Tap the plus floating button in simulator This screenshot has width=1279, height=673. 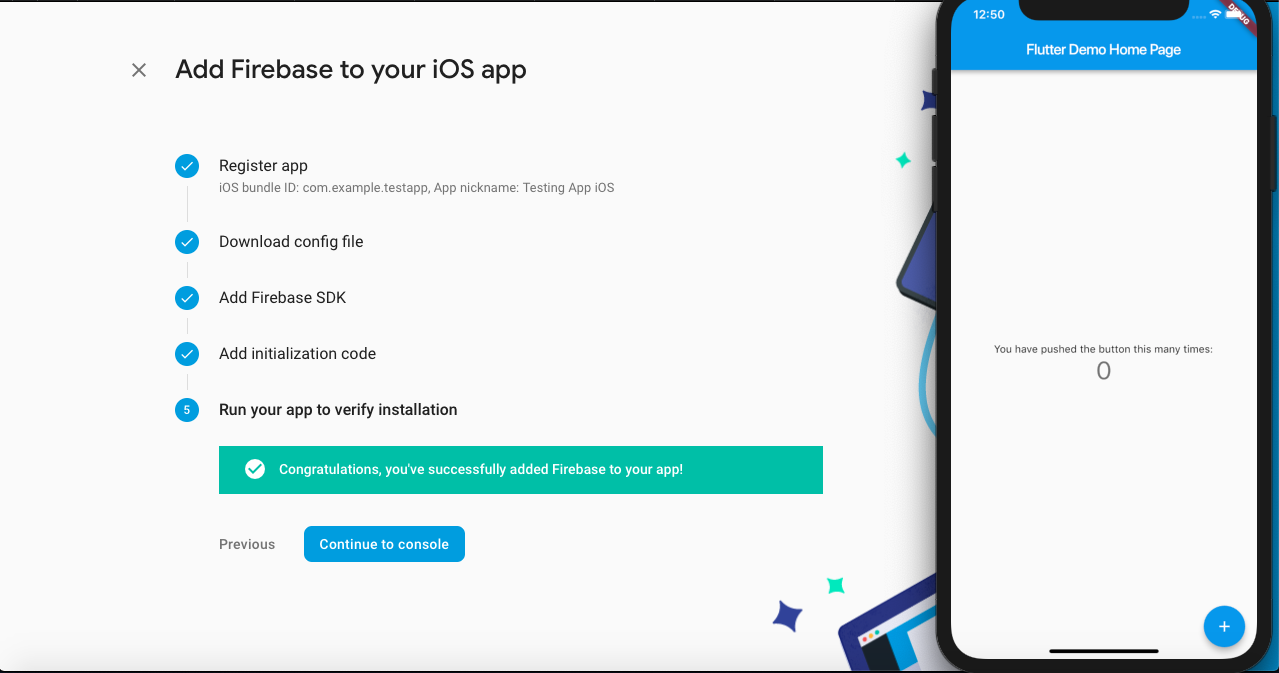(x=1224, y=626)
